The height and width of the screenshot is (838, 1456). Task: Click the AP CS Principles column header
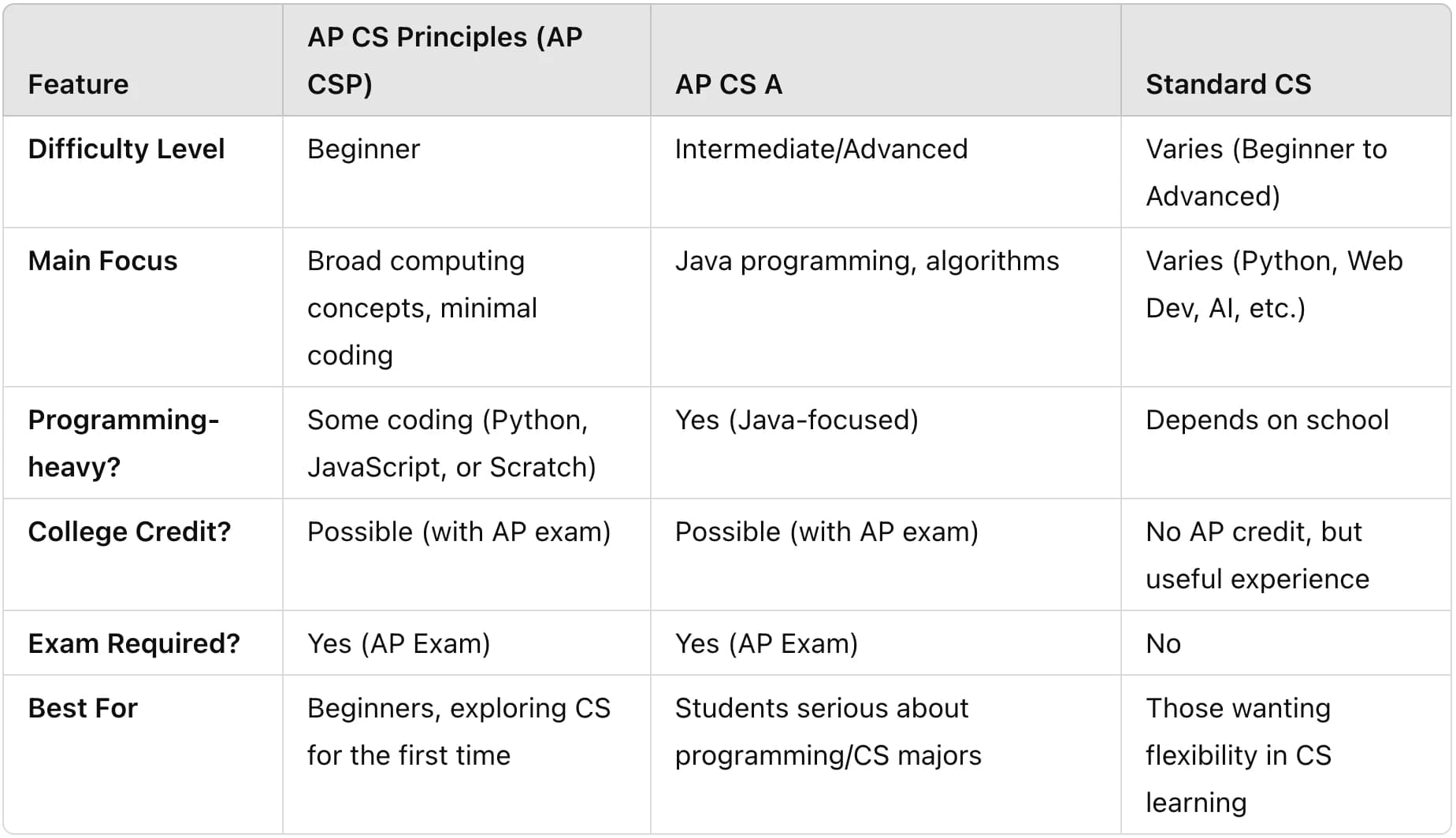click(x=444, y=61)
